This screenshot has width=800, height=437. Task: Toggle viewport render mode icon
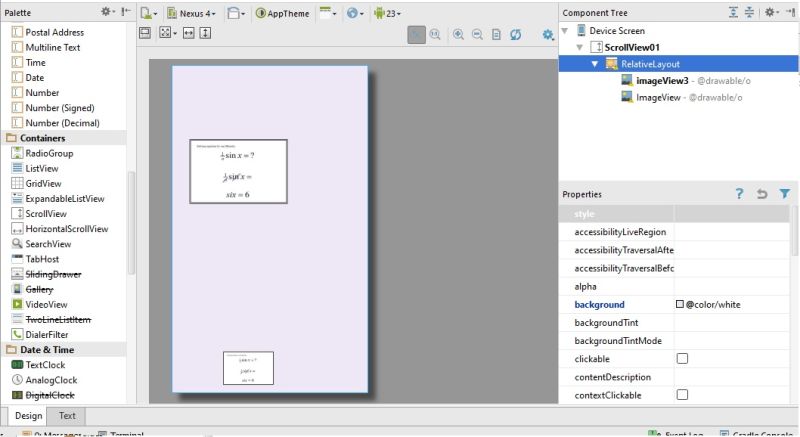pos(145,33)
